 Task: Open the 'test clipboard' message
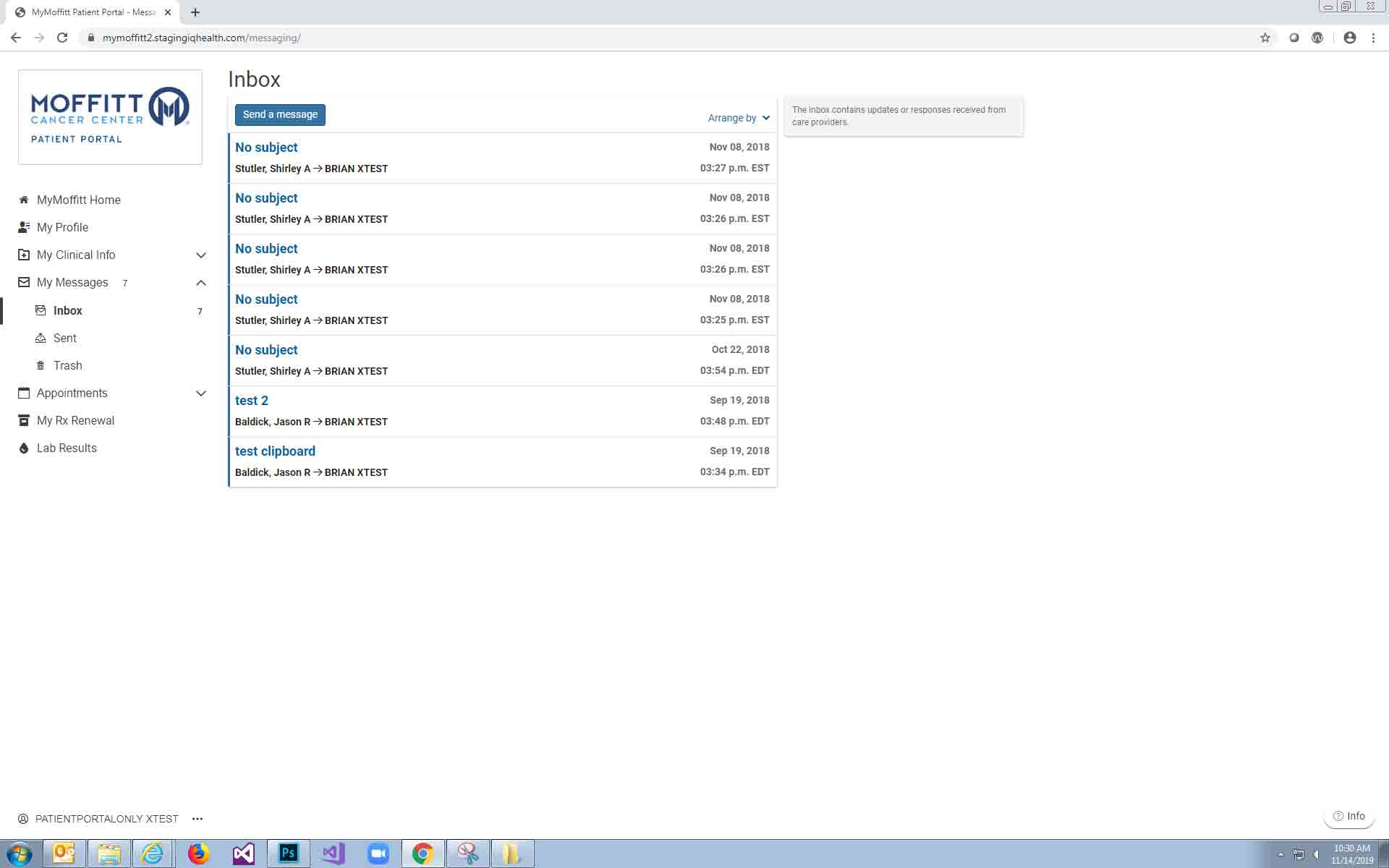point(275,451)
